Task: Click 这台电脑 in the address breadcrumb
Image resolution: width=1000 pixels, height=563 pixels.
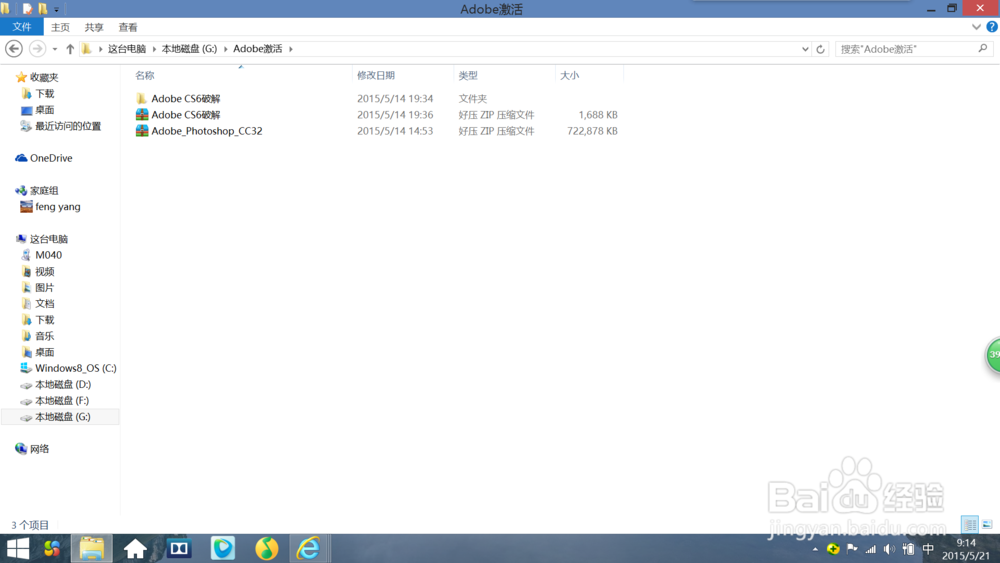Action: click(x=126, y=49)
